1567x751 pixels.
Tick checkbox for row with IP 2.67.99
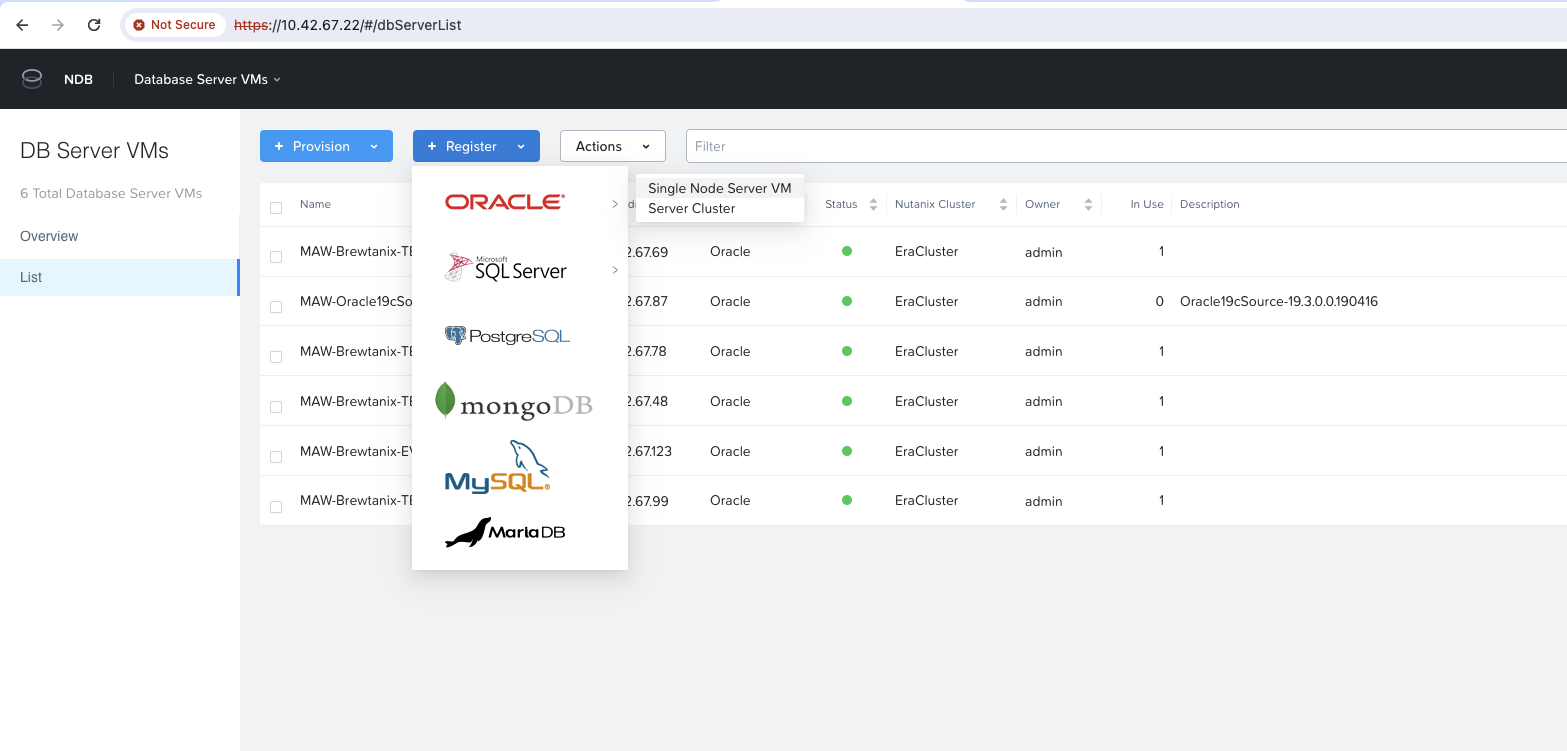(x=276, y=507)
